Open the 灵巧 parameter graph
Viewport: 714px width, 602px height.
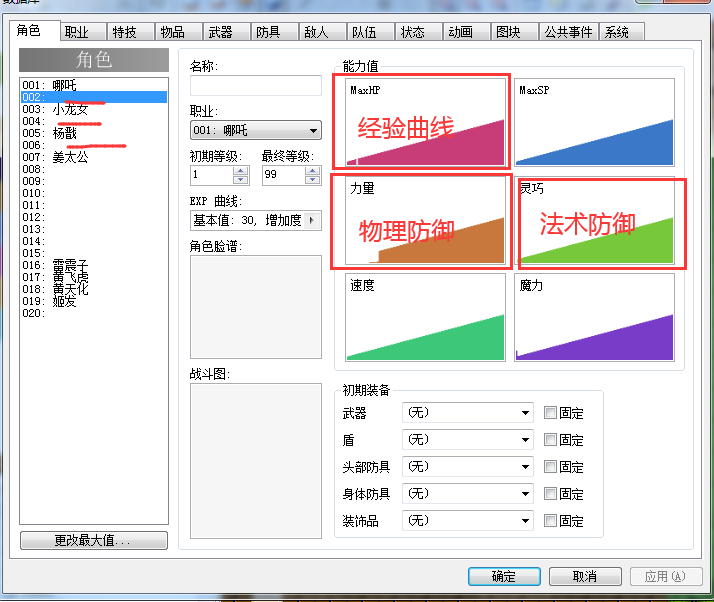594,220
